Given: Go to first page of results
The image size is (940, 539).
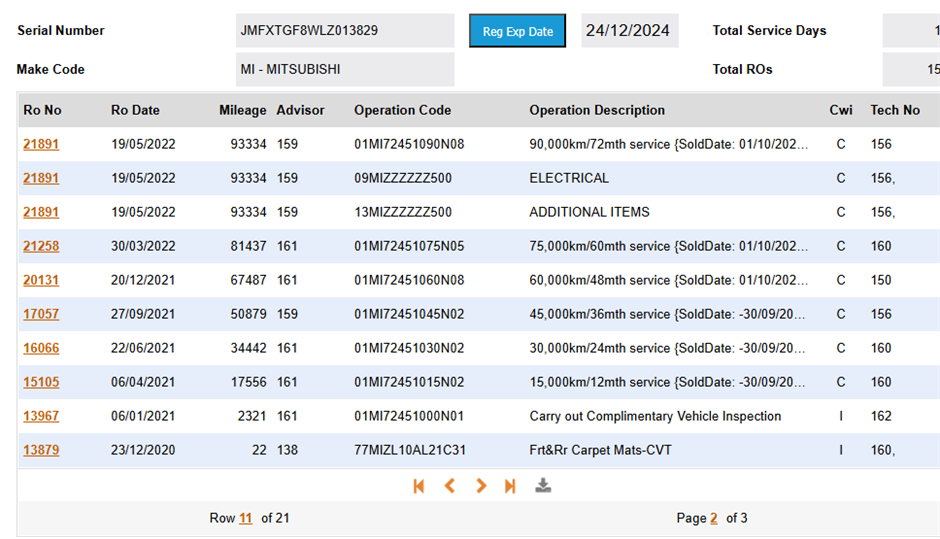Looking at the screenshot, I should 419,486.
